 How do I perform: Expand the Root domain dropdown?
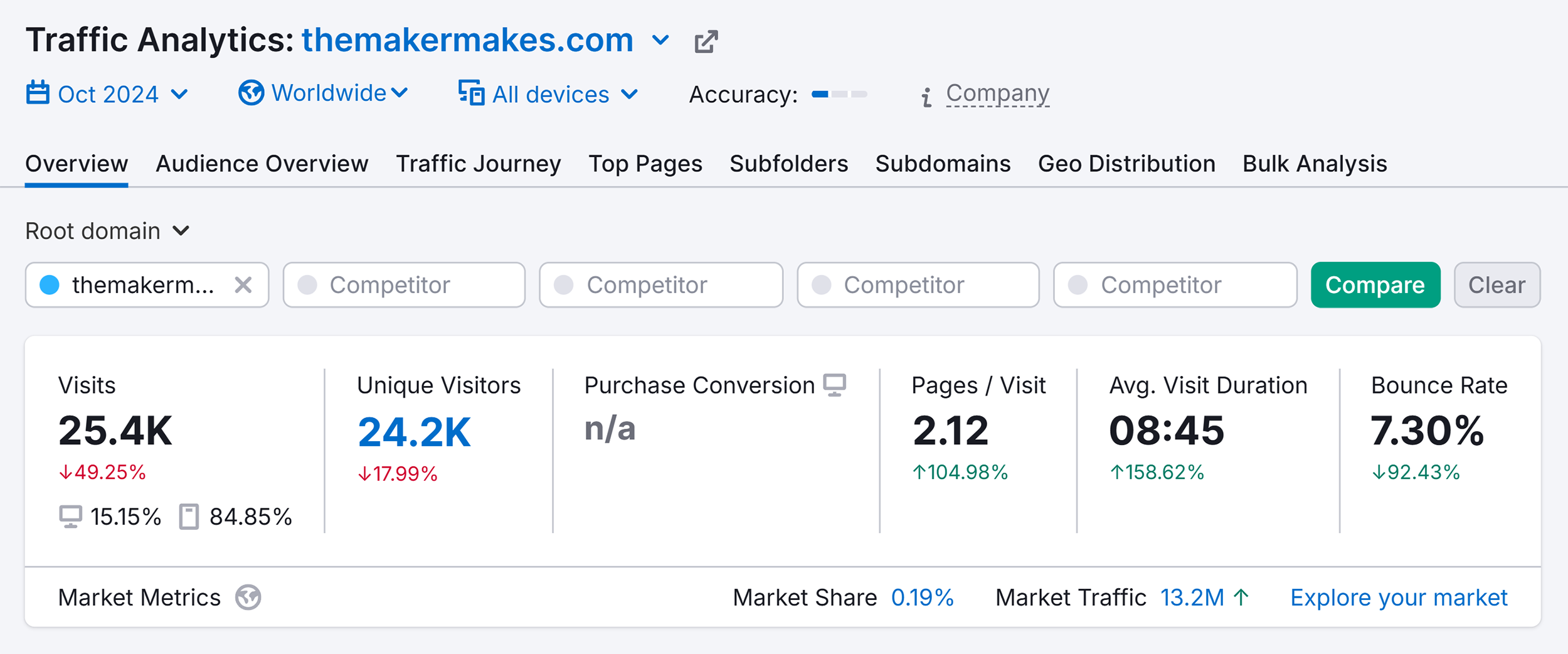click(107, 231)
